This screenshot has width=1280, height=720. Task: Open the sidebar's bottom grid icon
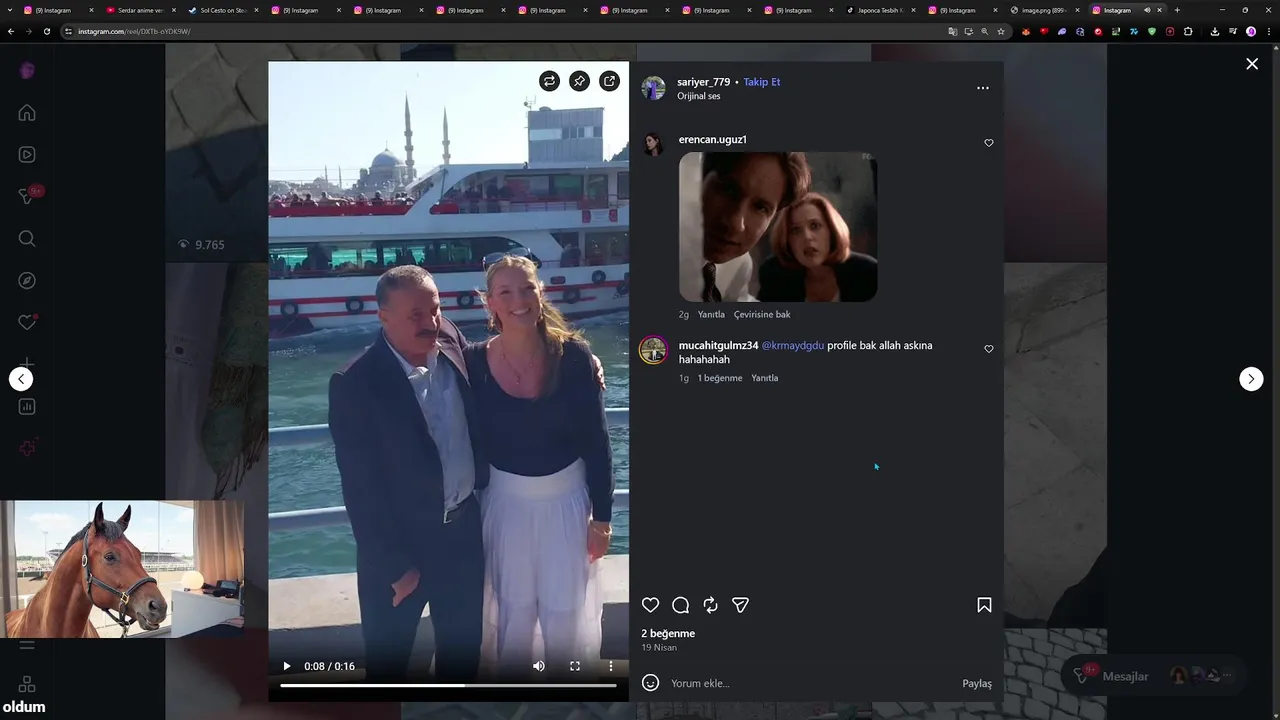tap(27, 685)
